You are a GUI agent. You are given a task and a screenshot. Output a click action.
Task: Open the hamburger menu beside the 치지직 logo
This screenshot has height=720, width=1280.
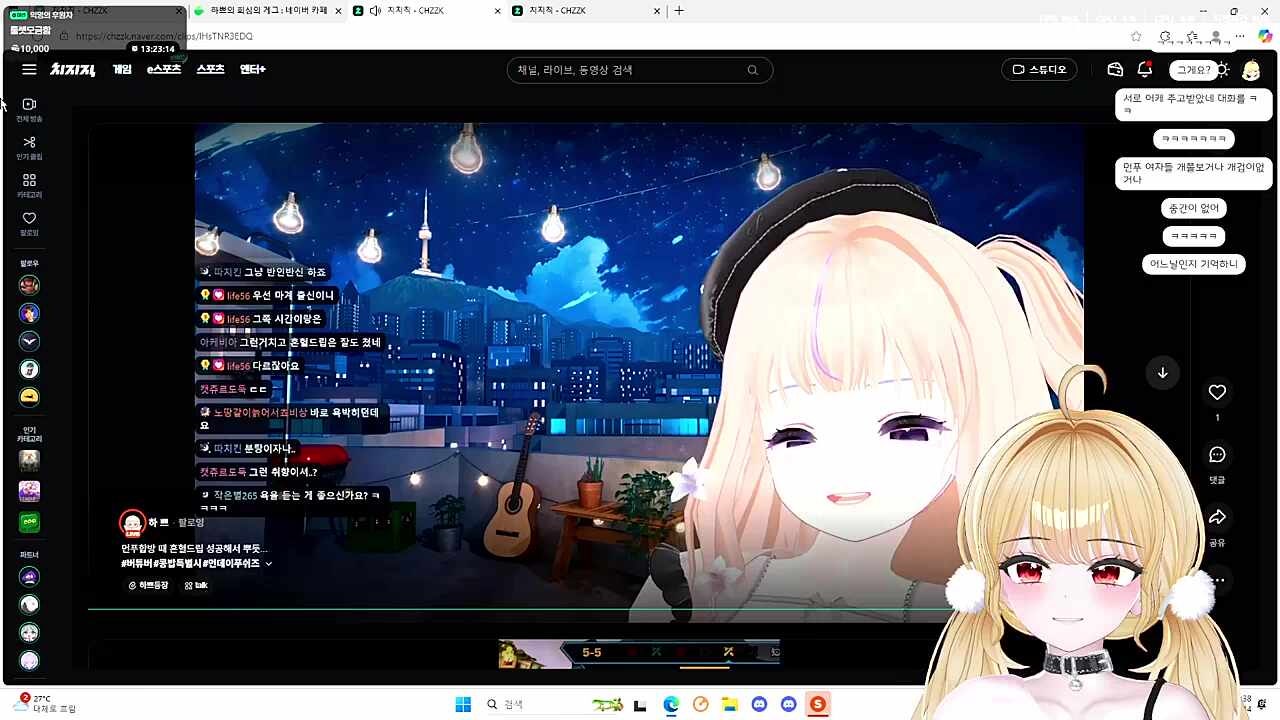[x=29, y=70]
